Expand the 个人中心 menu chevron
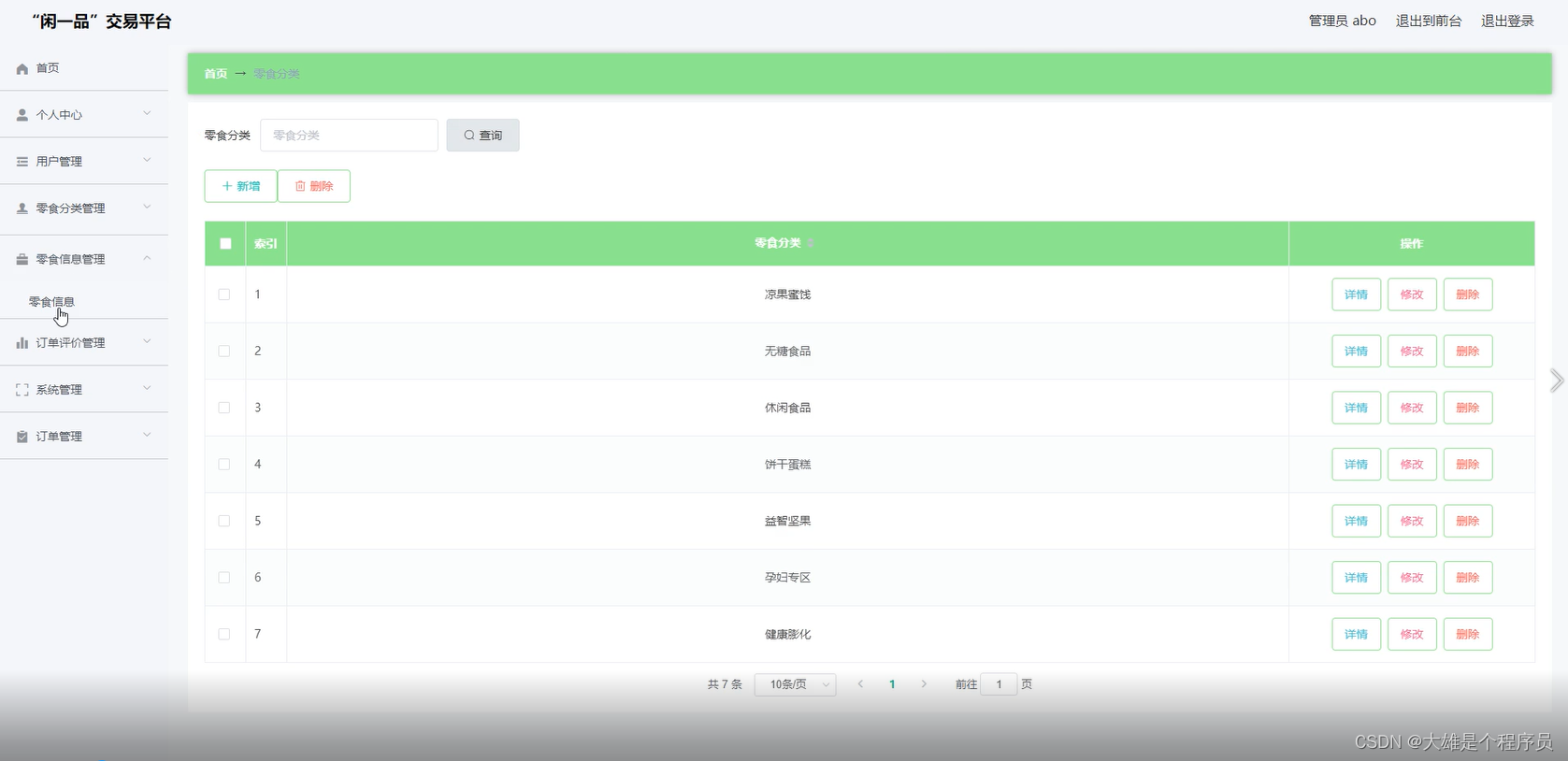Viewport: 1568px width, 761px height. pos(147,113)
